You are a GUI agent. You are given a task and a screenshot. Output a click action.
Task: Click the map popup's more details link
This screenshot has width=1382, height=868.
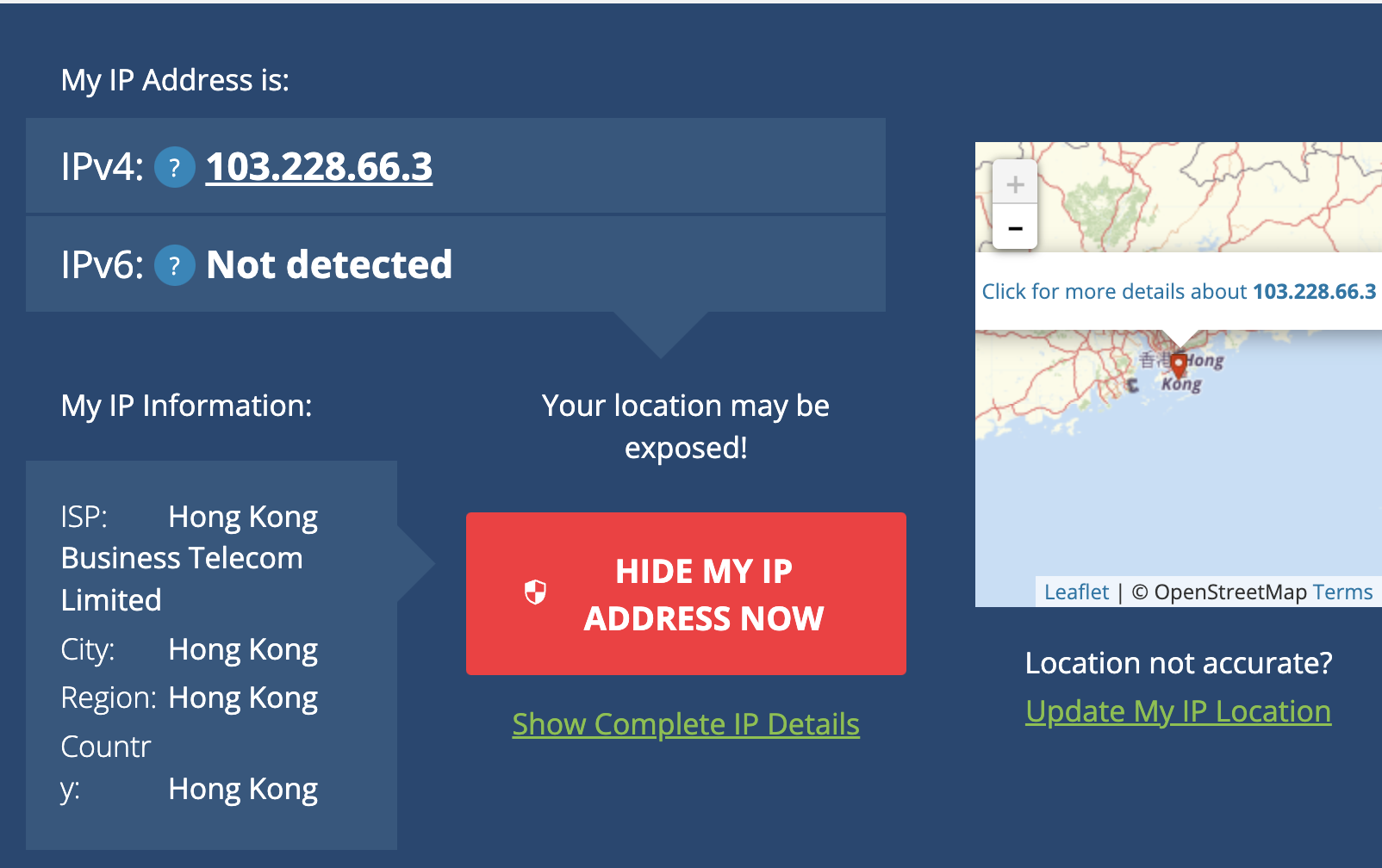1179,292
